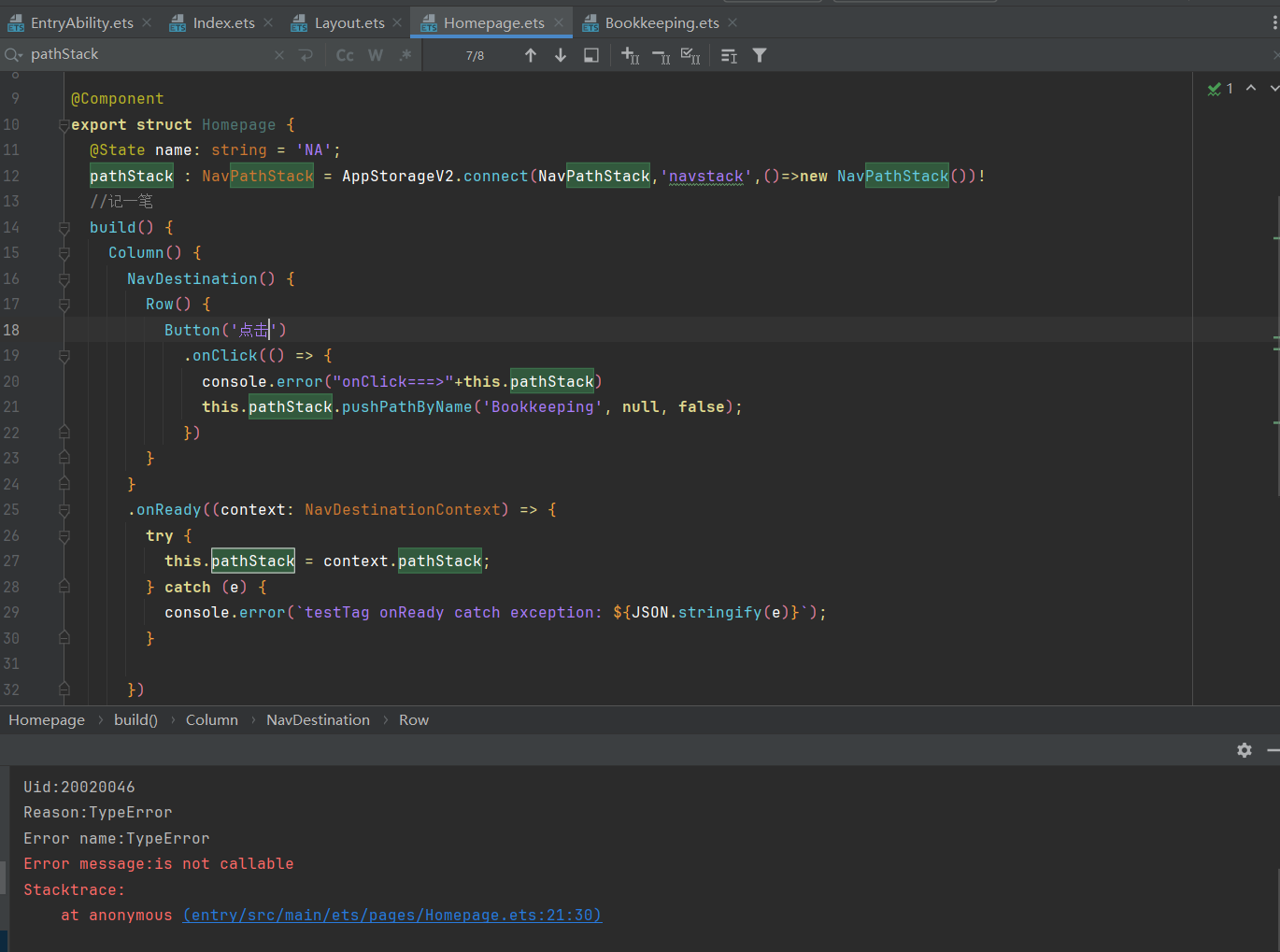Viewport: 1280px width, 952px height.
Task: Select all occurrences icon in search bar
Action: (x=690, y=55)
